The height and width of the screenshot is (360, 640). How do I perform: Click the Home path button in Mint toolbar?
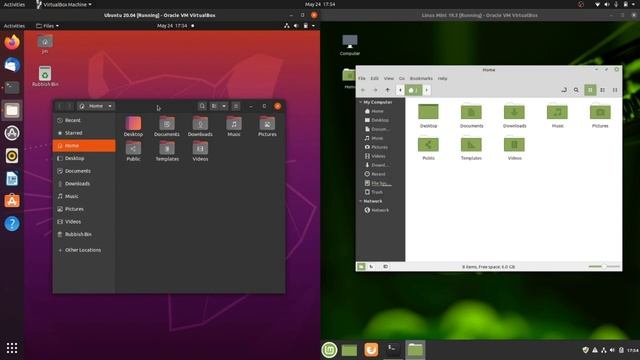(413, 90)
